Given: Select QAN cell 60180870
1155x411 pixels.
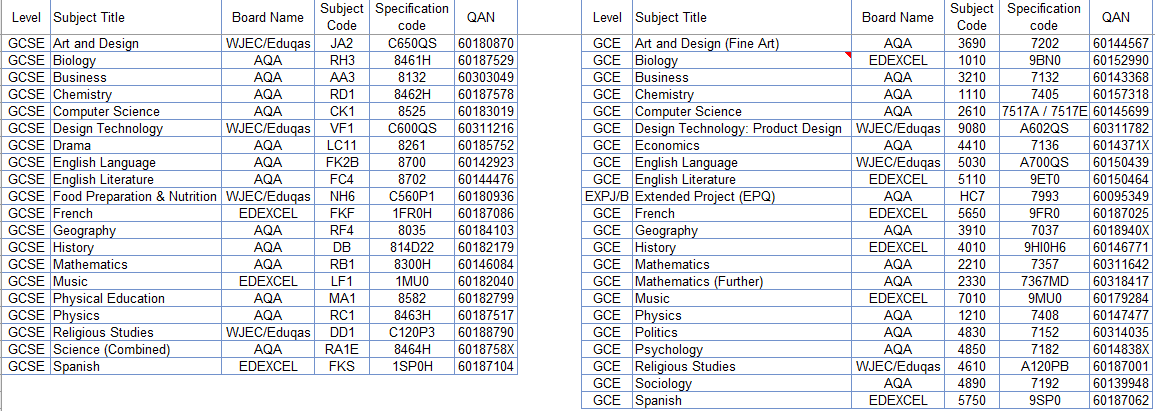Looking at the screenshot, I should click(486, 43).
